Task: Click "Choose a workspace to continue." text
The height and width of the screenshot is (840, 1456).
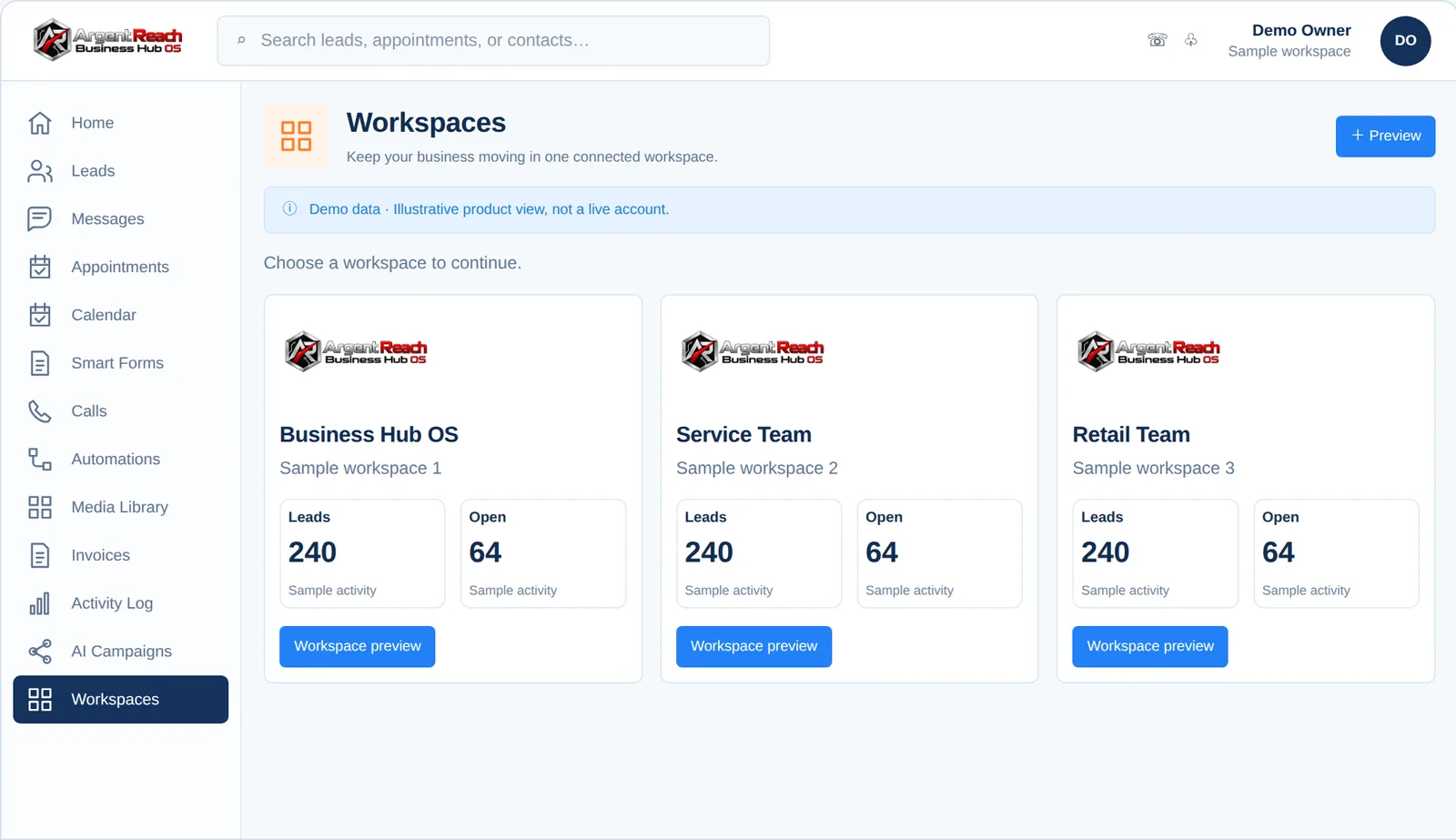Action: 392,263
